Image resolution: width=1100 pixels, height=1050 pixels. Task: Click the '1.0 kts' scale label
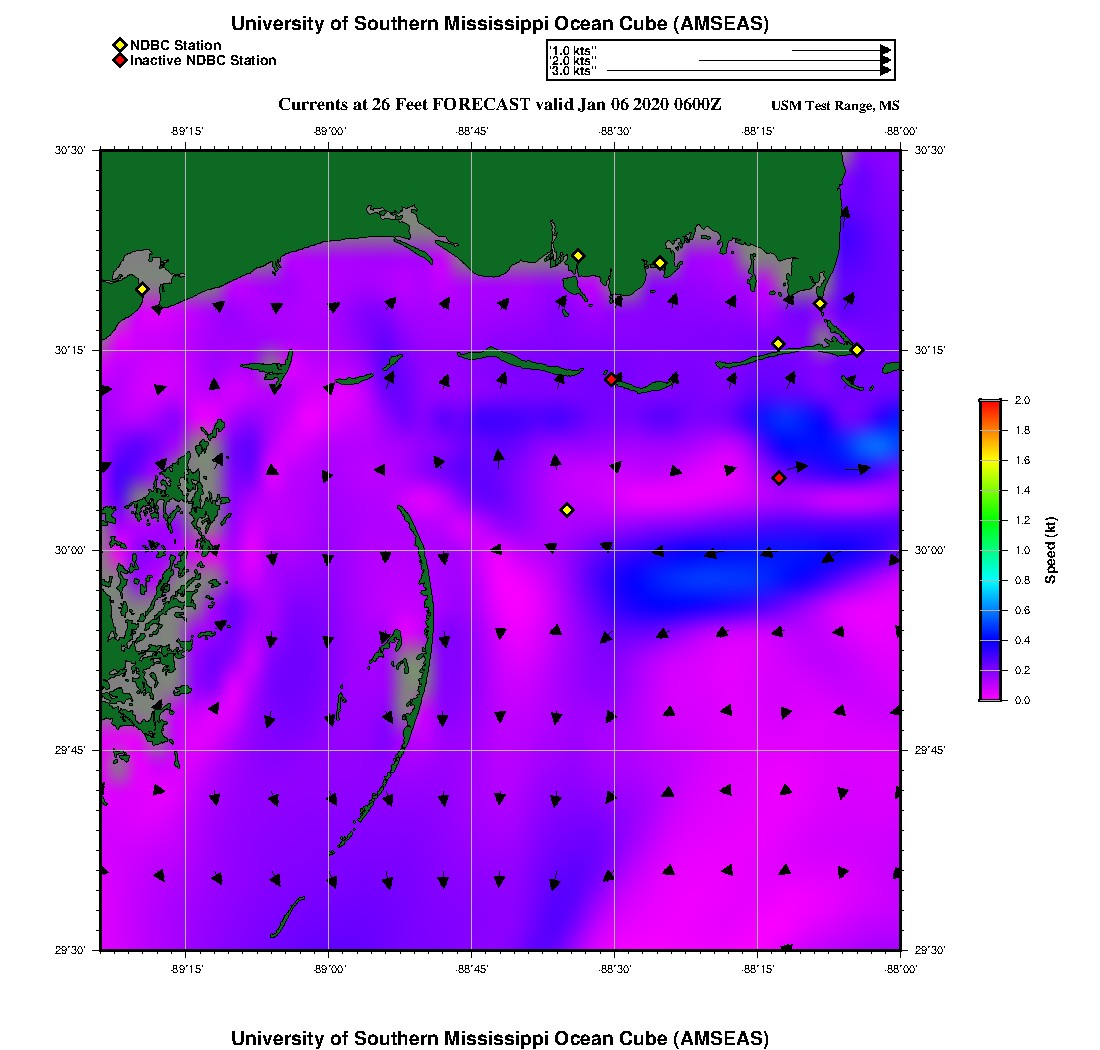click(x=573, y=51)
